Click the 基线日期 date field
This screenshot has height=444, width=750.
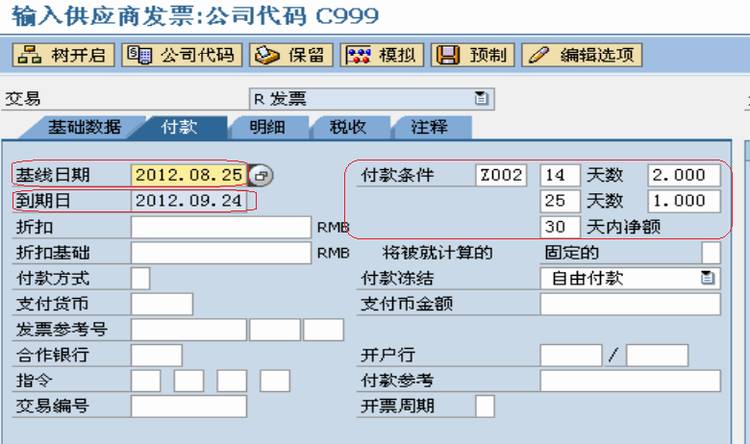click(189, 175)
